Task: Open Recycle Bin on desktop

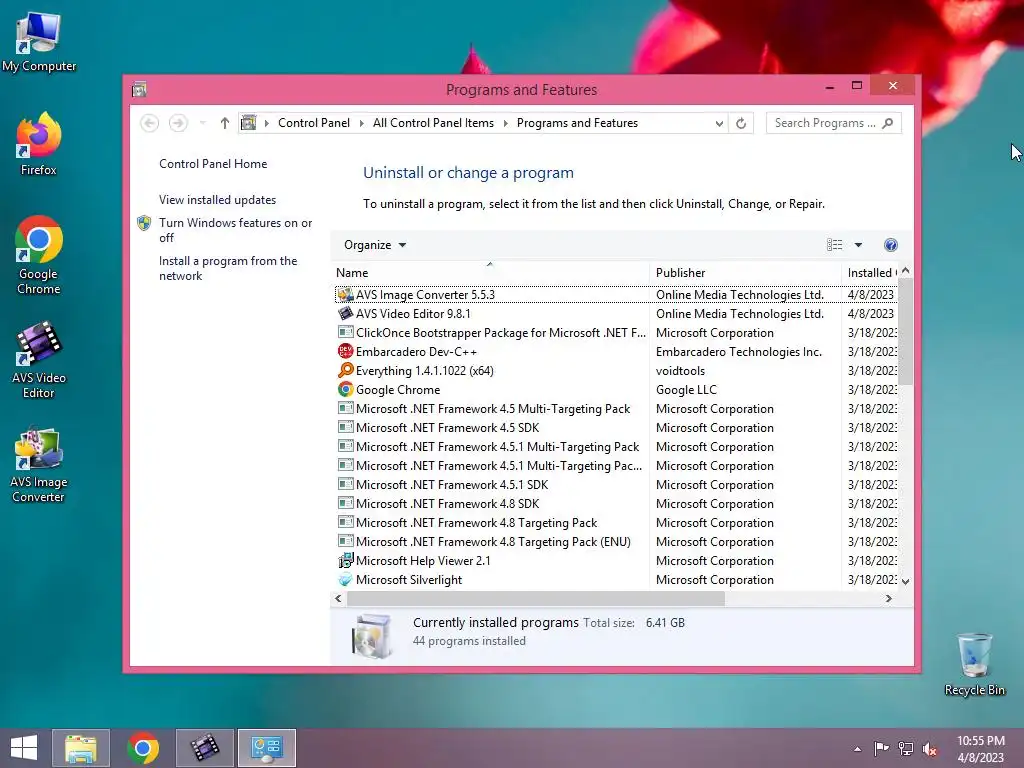Action: pyautogui.click(x=974, y=664)
